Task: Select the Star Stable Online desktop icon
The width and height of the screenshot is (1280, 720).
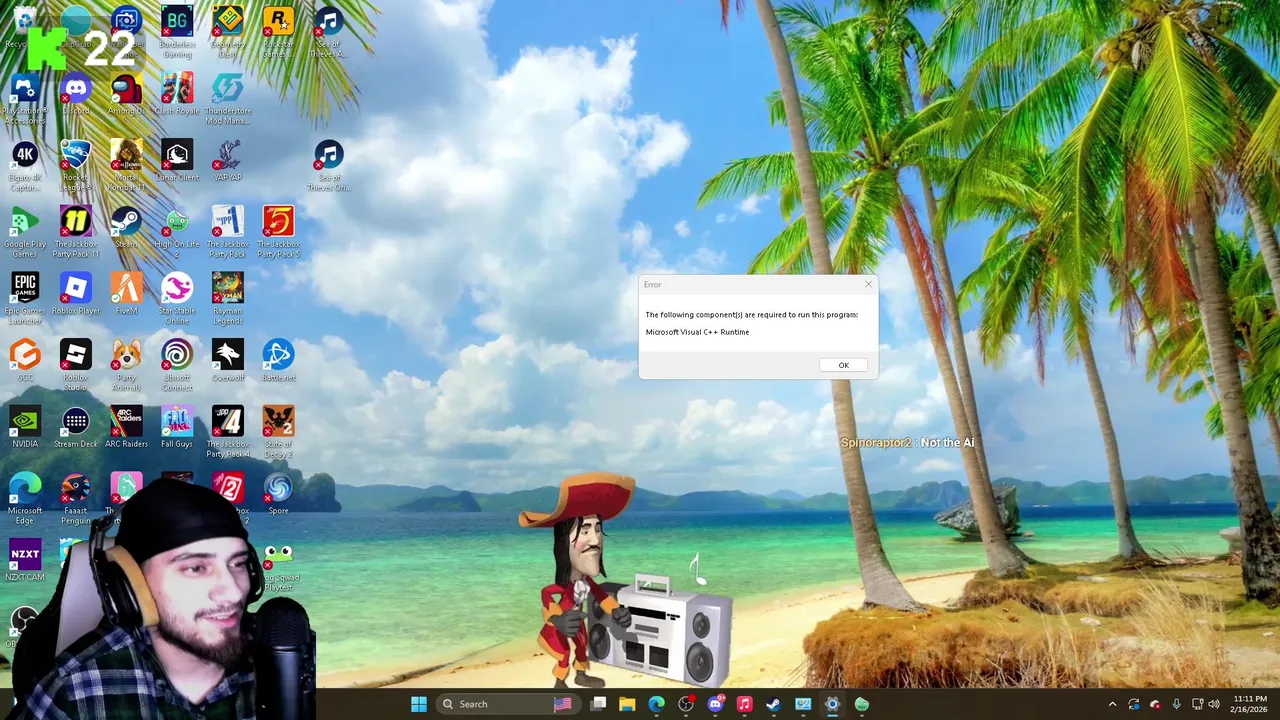Action: tap(177, 299)
